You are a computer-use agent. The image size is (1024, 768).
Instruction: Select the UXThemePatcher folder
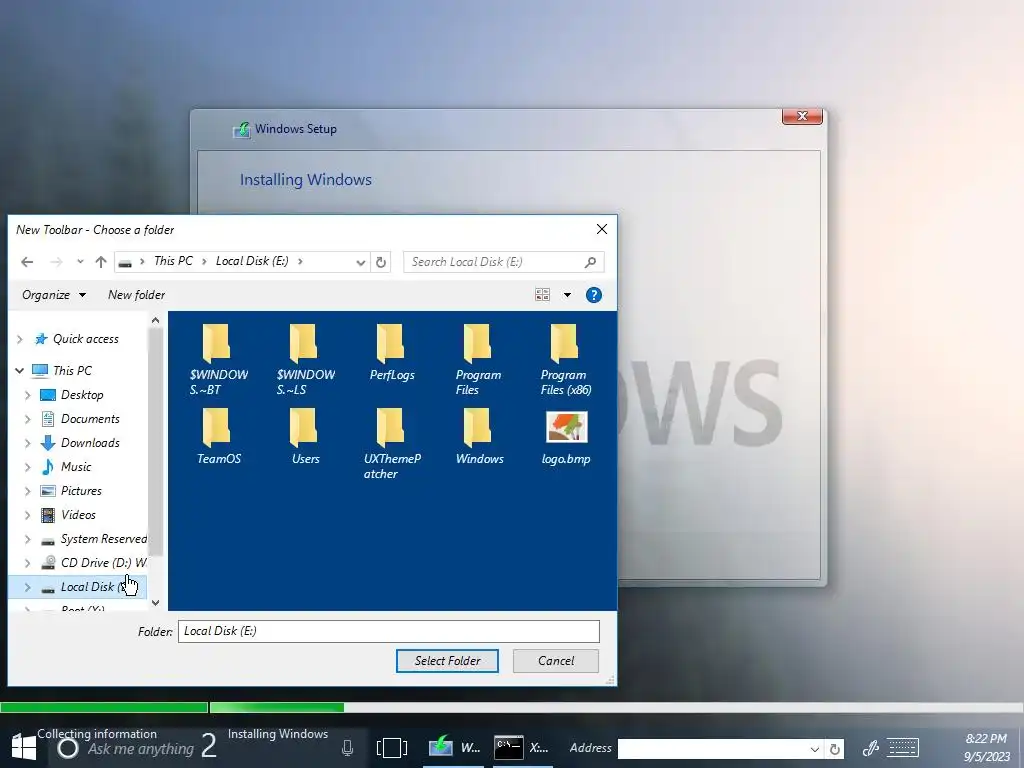pos(392,443)
